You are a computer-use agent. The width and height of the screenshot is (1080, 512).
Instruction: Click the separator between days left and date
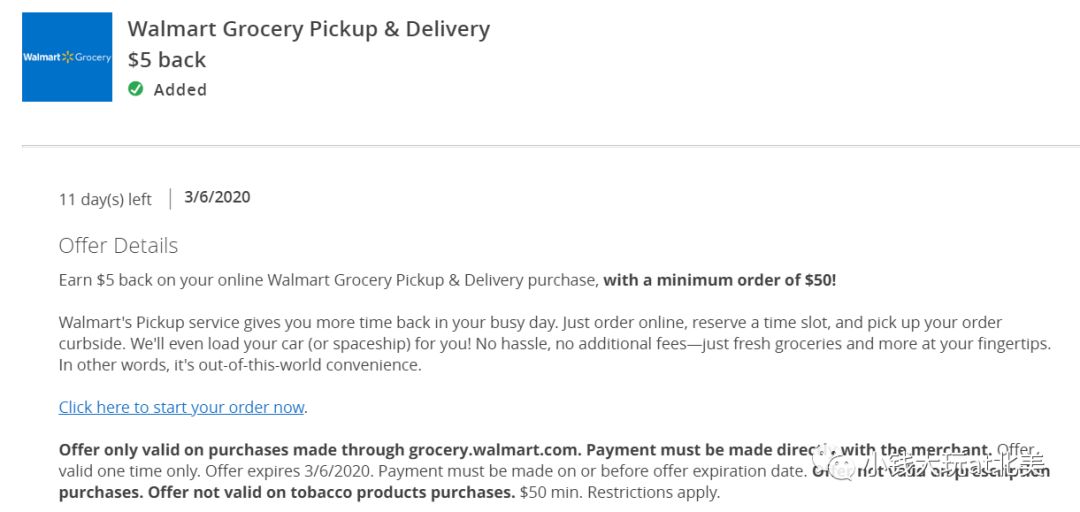(x=169, y=198)
